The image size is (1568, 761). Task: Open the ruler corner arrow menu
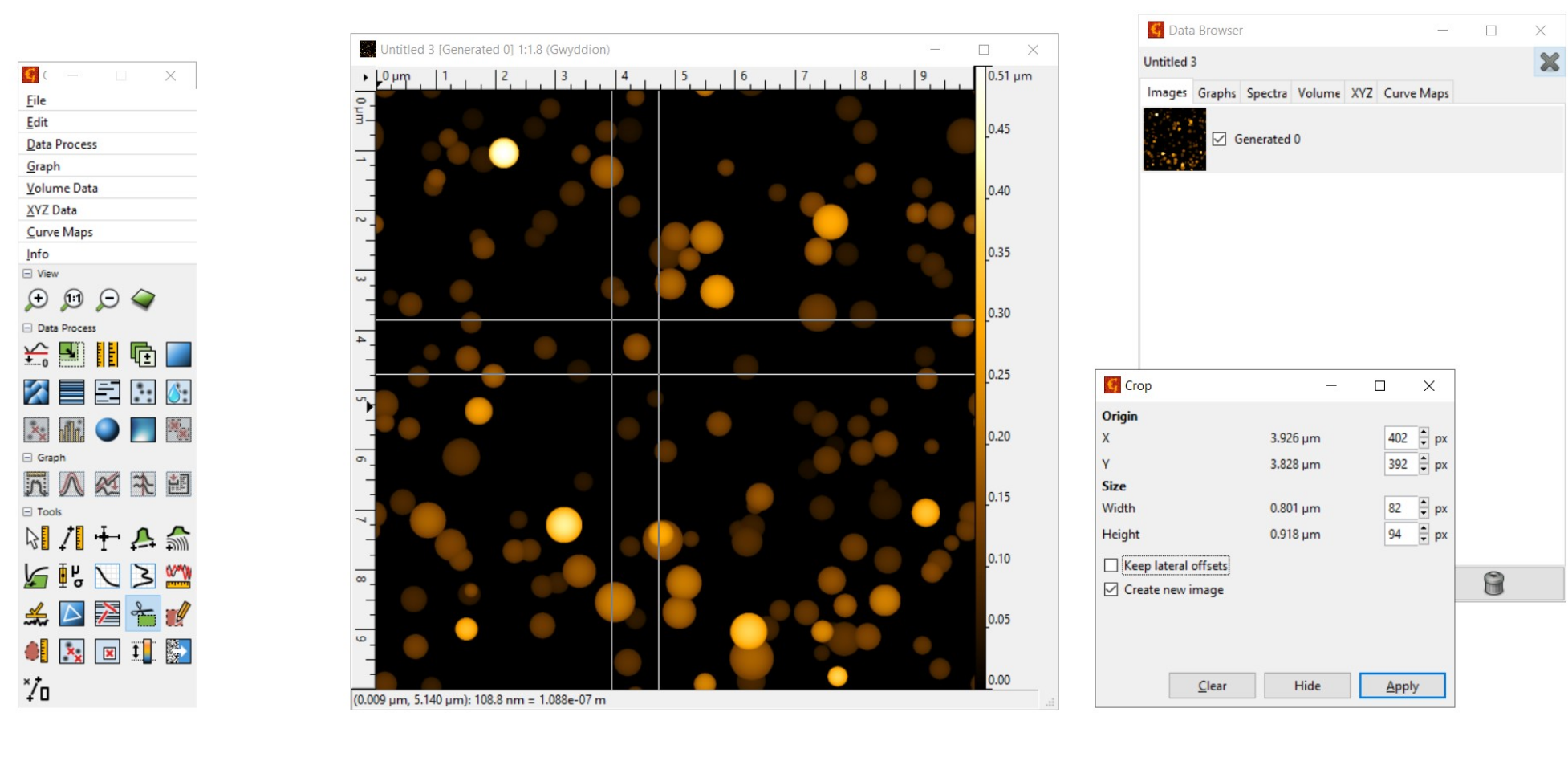[365, 78]
